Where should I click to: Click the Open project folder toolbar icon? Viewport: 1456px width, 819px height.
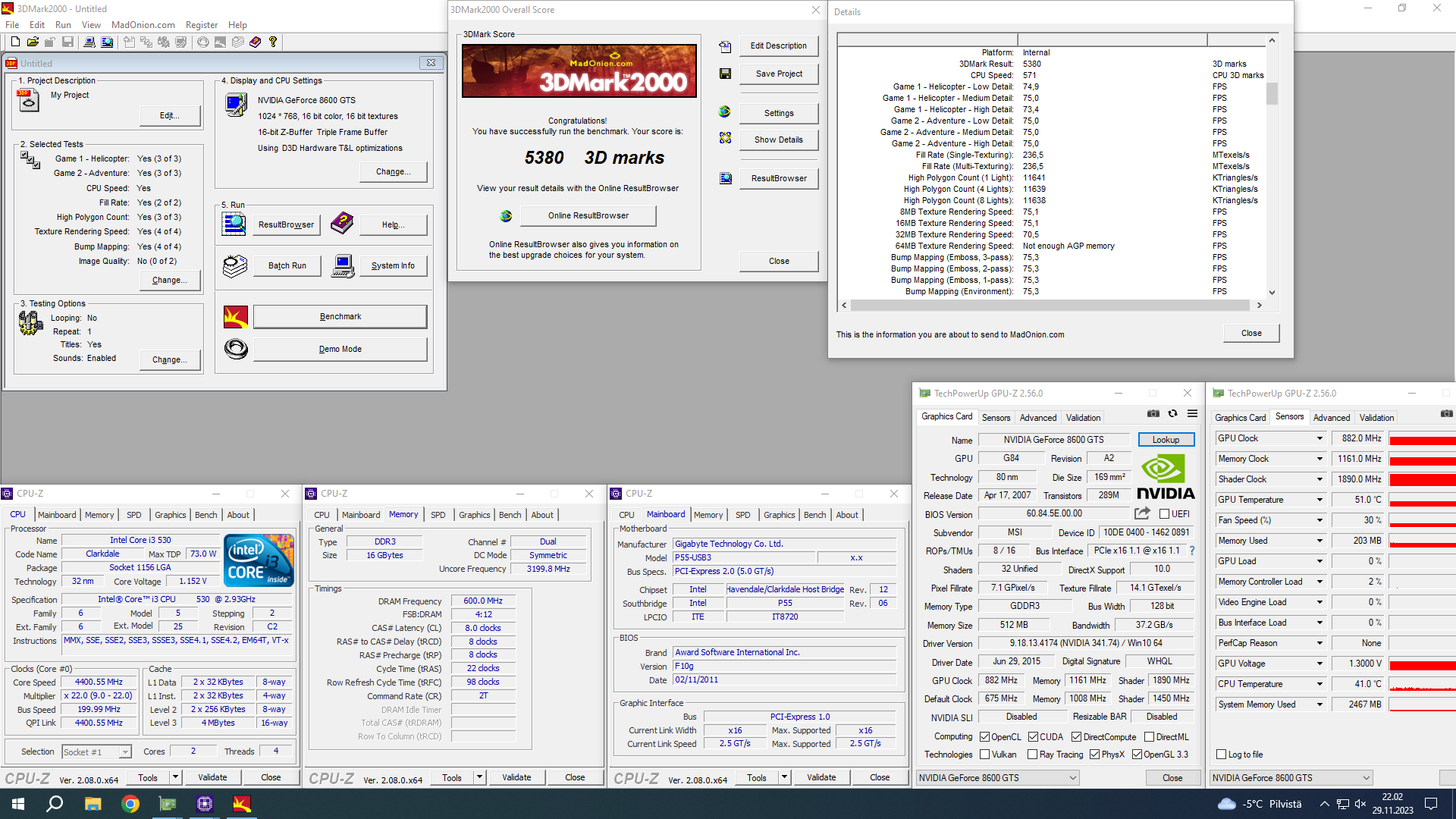(33, 42)
